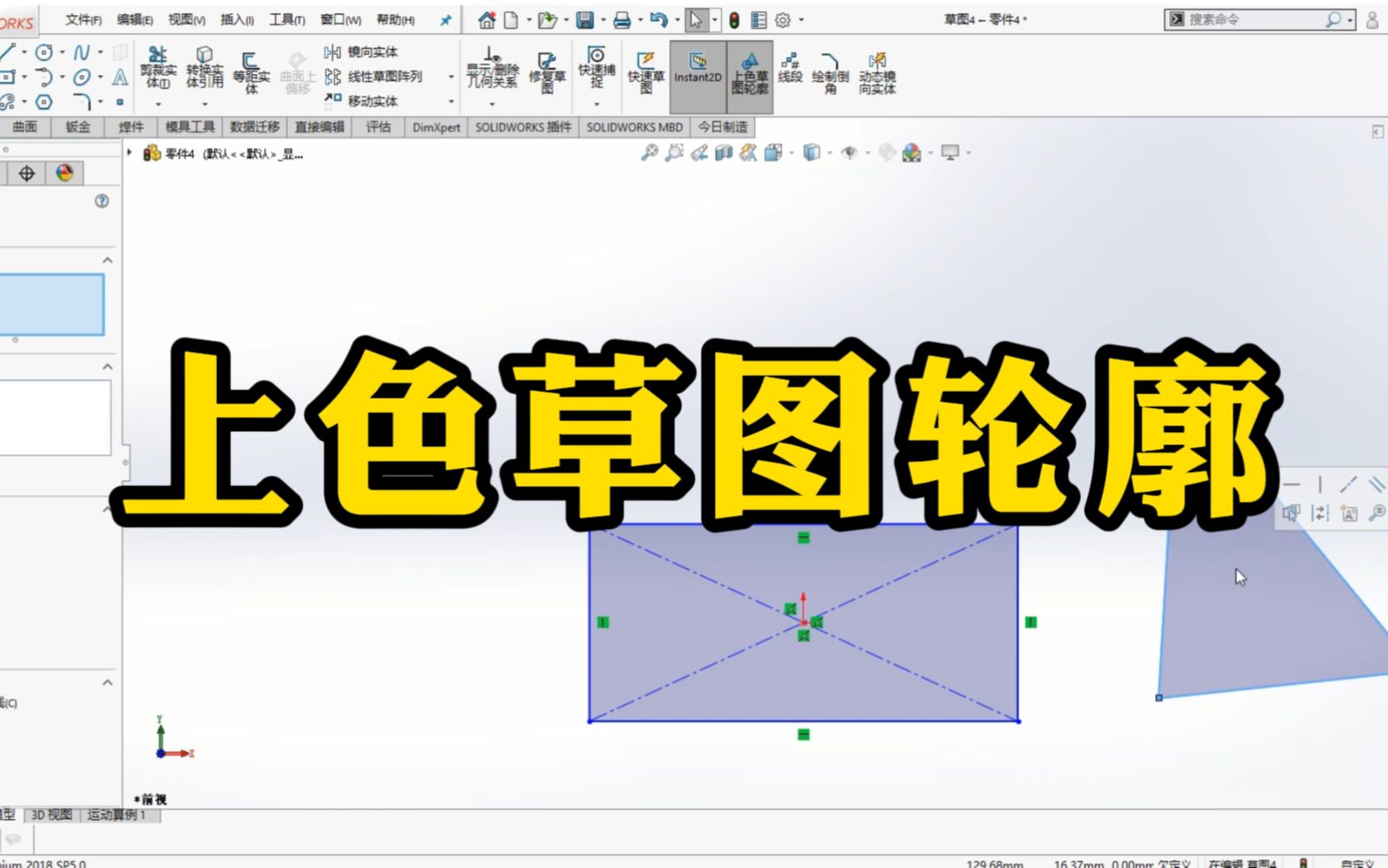
Task: Toggle the Select cursor tool
Action: [x=696, y=19]
